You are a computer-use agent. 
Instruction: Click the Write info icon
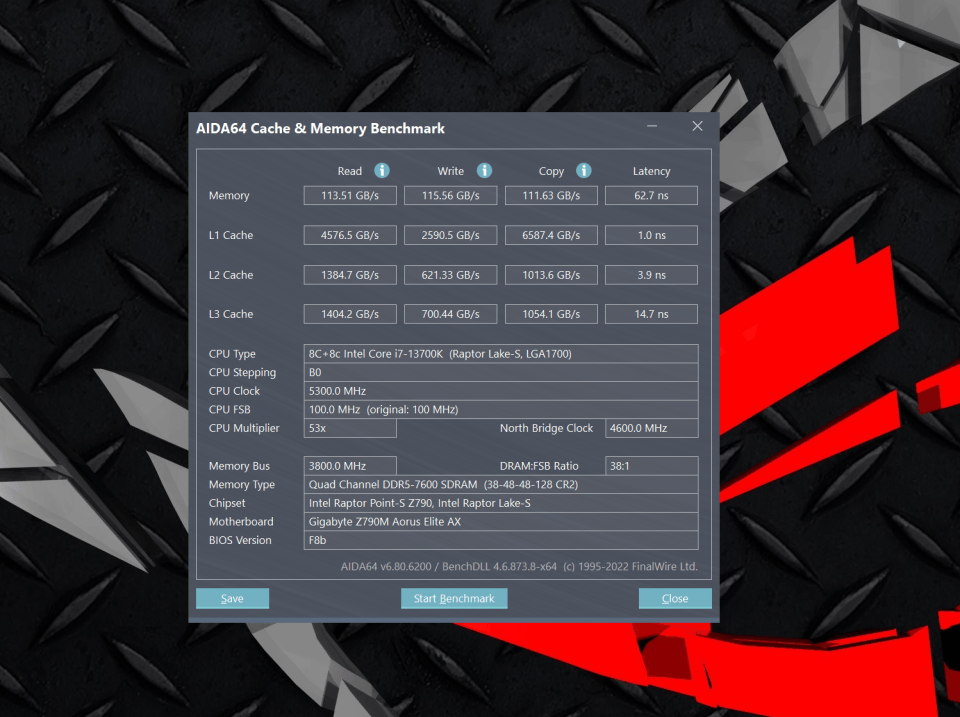click(484, 170)
